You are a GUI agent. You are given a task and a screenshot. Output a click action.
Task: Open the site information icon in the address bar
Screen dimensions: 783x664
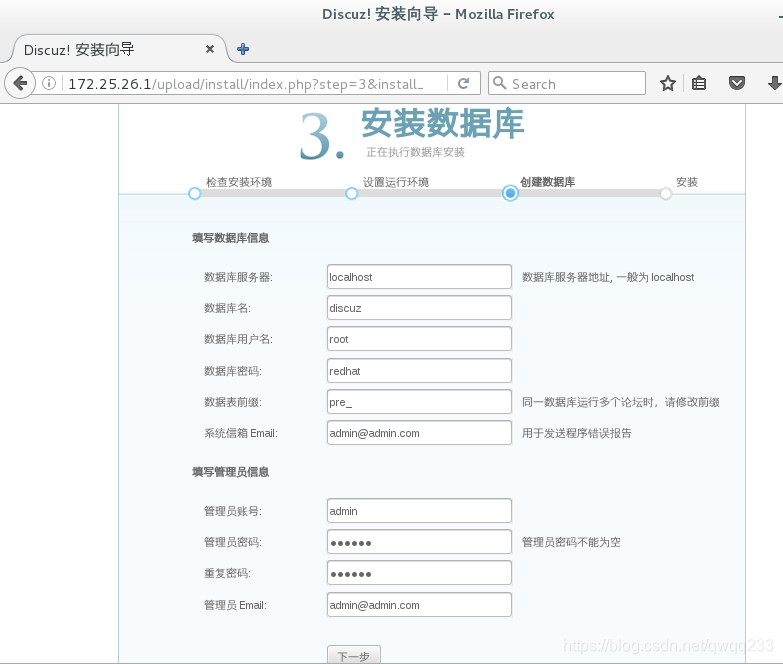pyautogui.click(x=49, y=83)
